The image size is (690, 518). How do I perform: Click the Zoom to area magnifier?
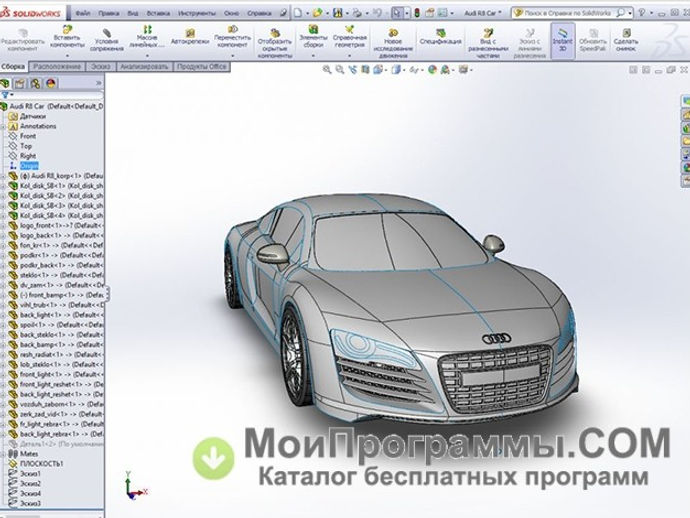(x=340, y=70)
